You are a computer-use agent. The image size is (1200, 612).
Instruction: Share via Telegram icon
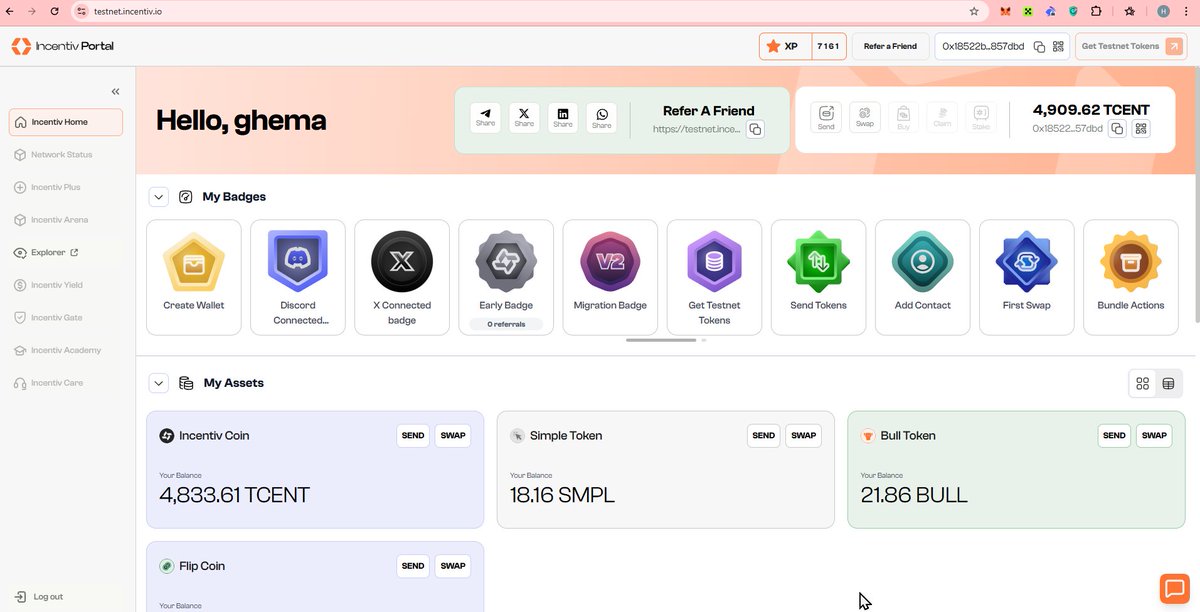486,118
